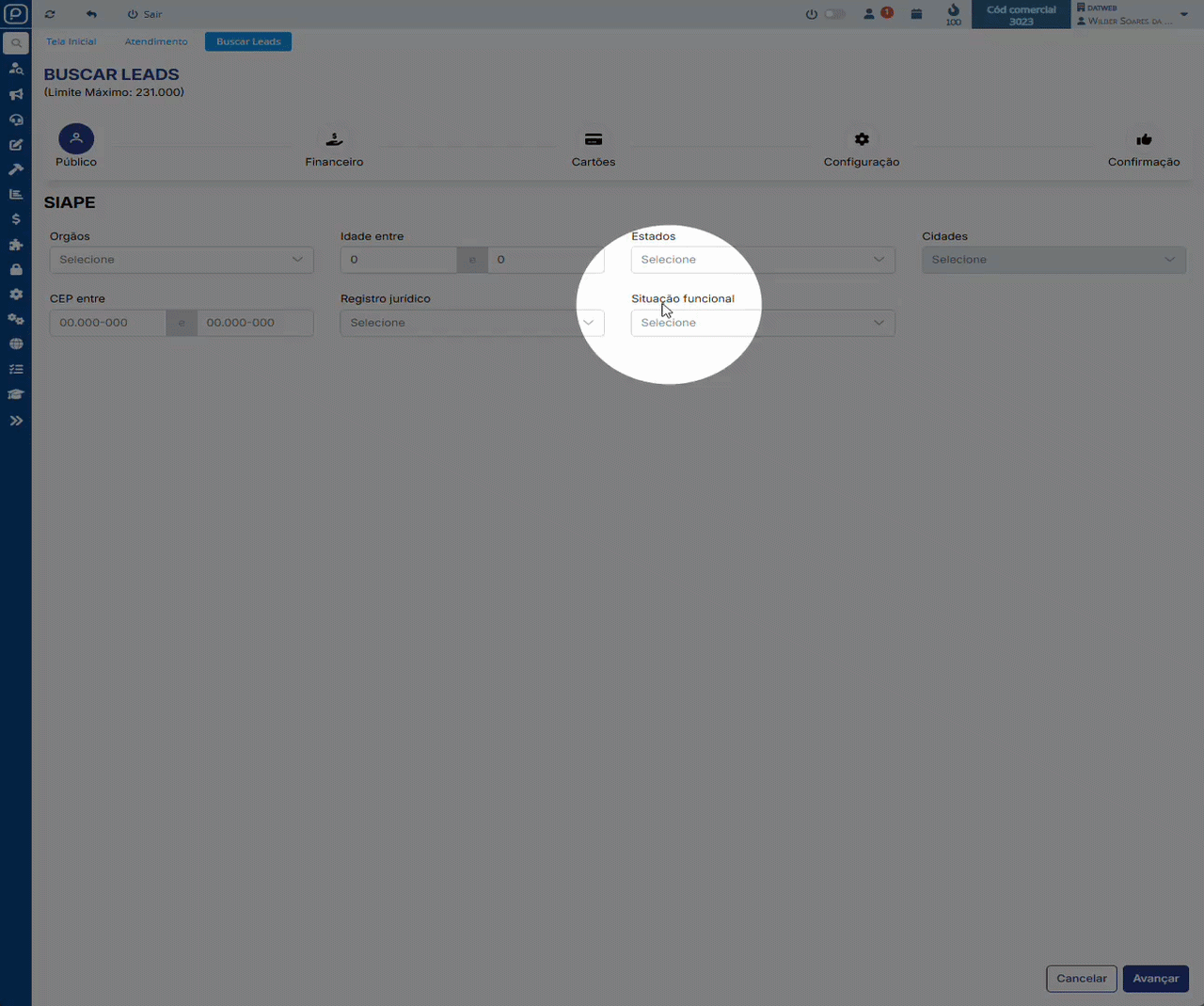The height and width of the screenshot is (1006, 1204).
Task: Toggle the power switch in top bar
Action: click(x=833, y=14)
